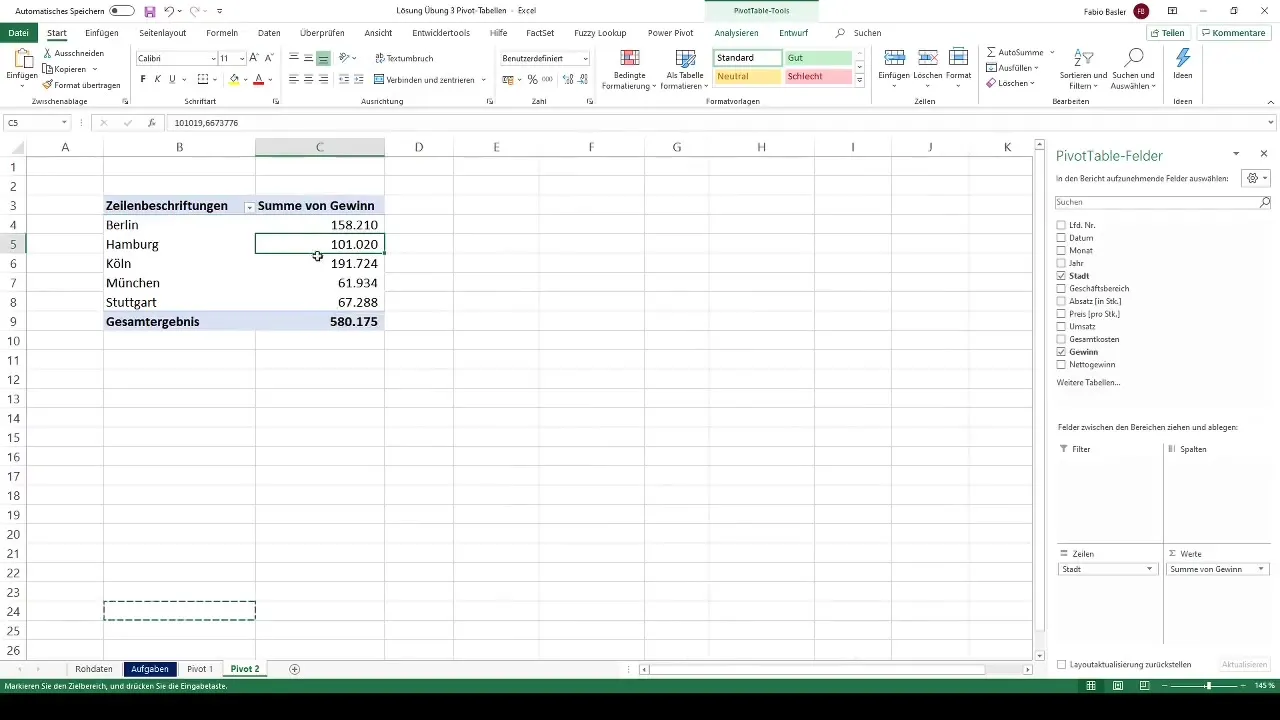The image size is (1280, 720).
Task: Uncheck the Gewinn field checkbox
Action: pos(1061,352)
